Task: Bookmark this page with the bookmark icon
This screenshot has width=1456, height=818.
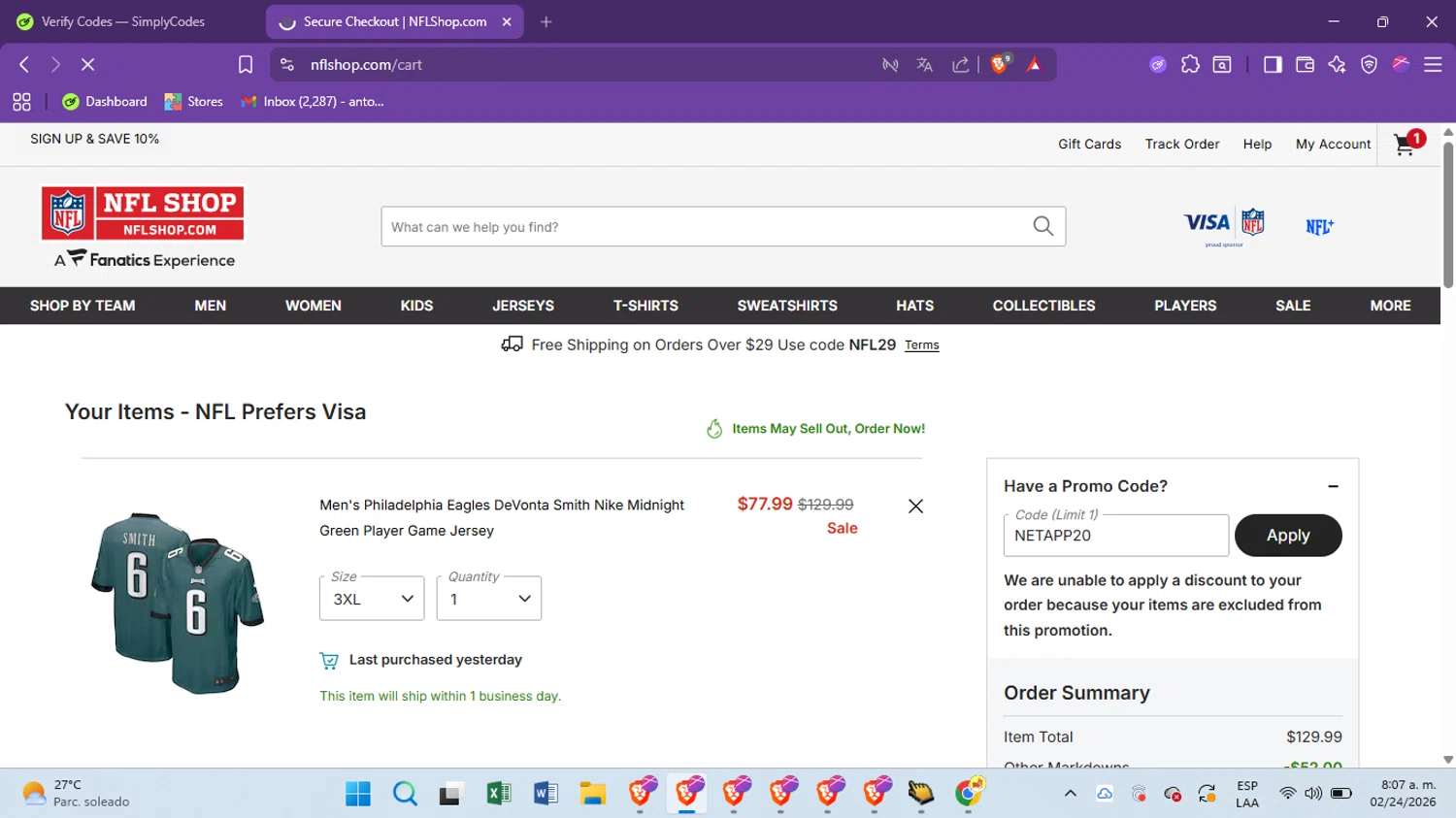Action: [x=246, y=64]
